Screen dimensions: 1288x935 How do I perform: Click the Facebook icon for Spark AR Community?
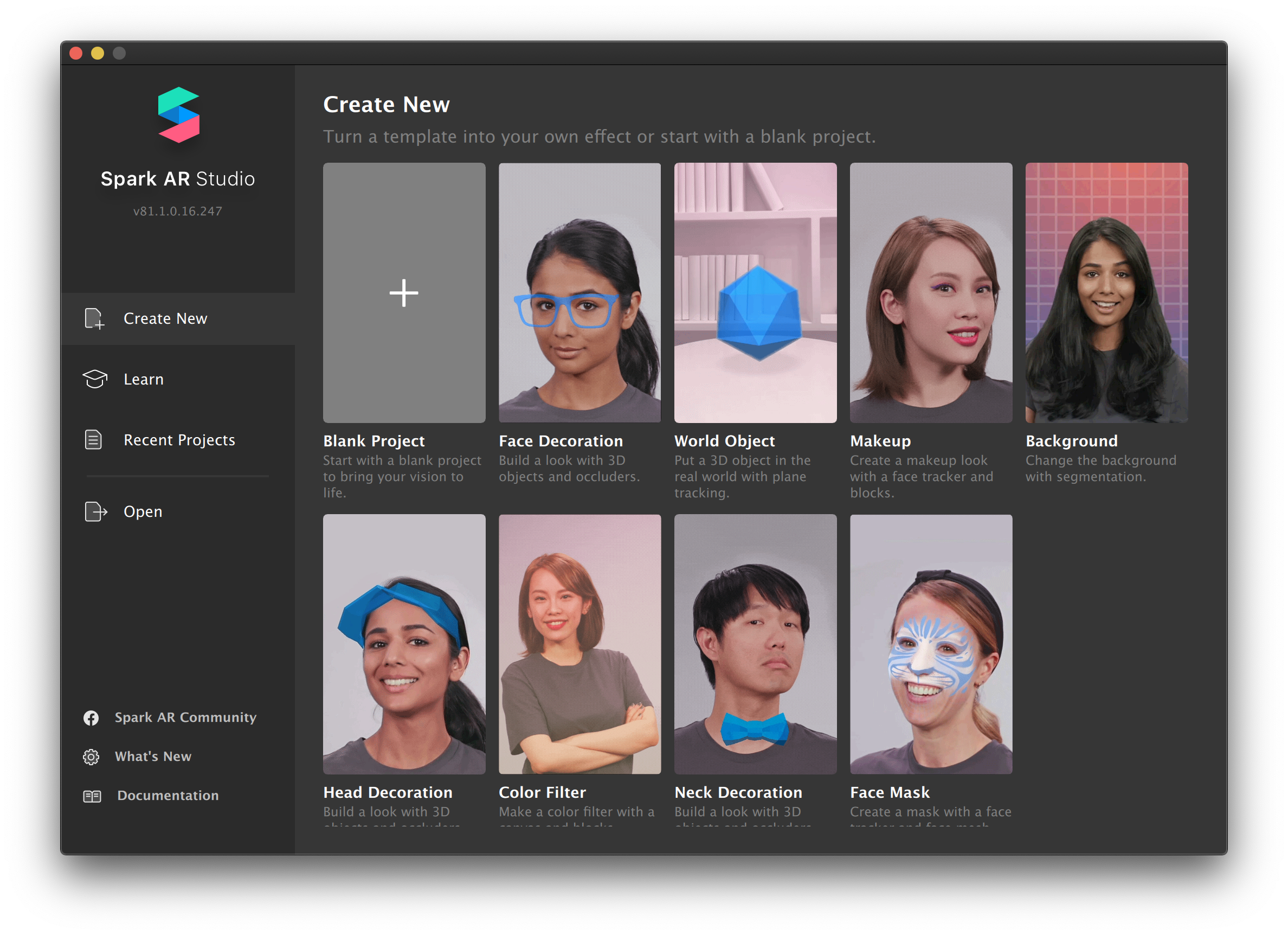(x=91, y=718)
